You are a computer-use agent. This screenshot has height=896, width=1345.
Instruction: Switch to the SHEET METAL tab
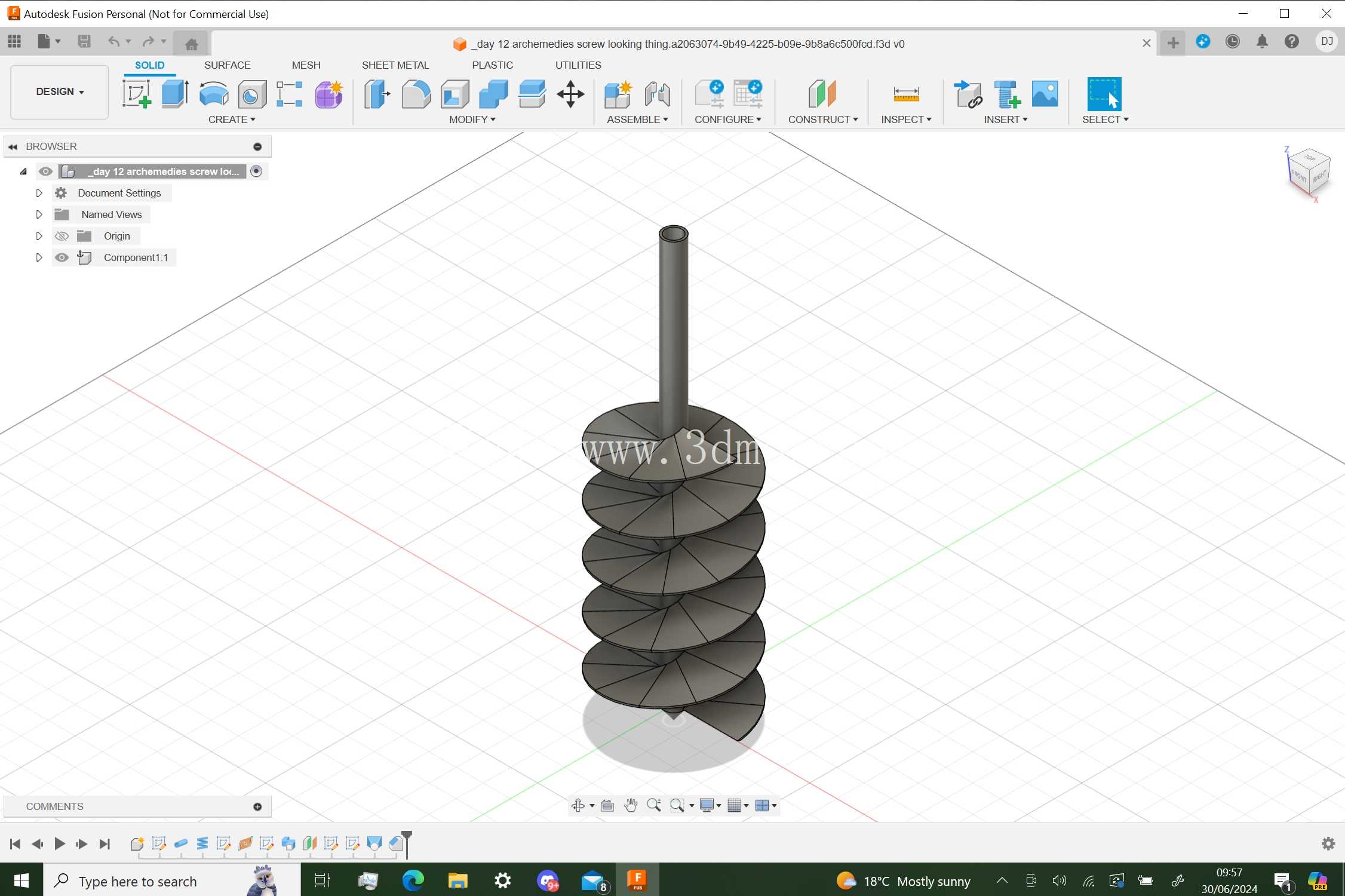pos(395,65)
